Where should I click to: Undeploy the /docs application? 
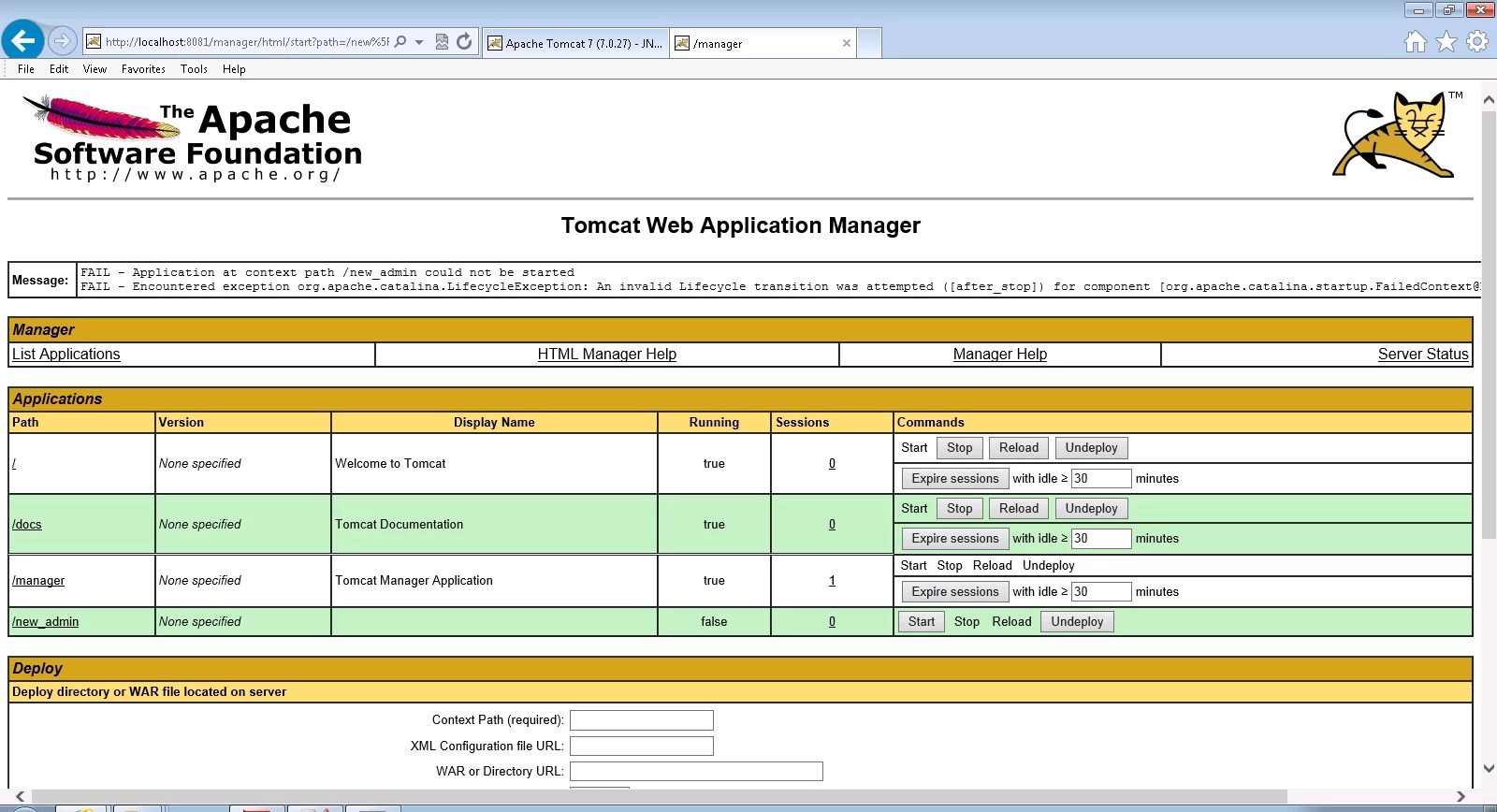click(x=1092, y=509)
